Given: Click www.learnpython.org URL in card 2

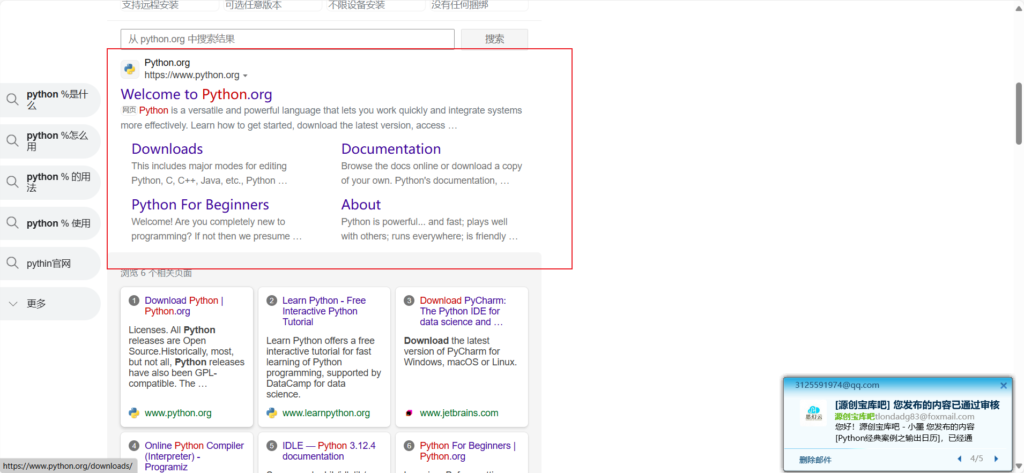Looking at the screenshot, I should pyautogui.click(x=326, y=413).
